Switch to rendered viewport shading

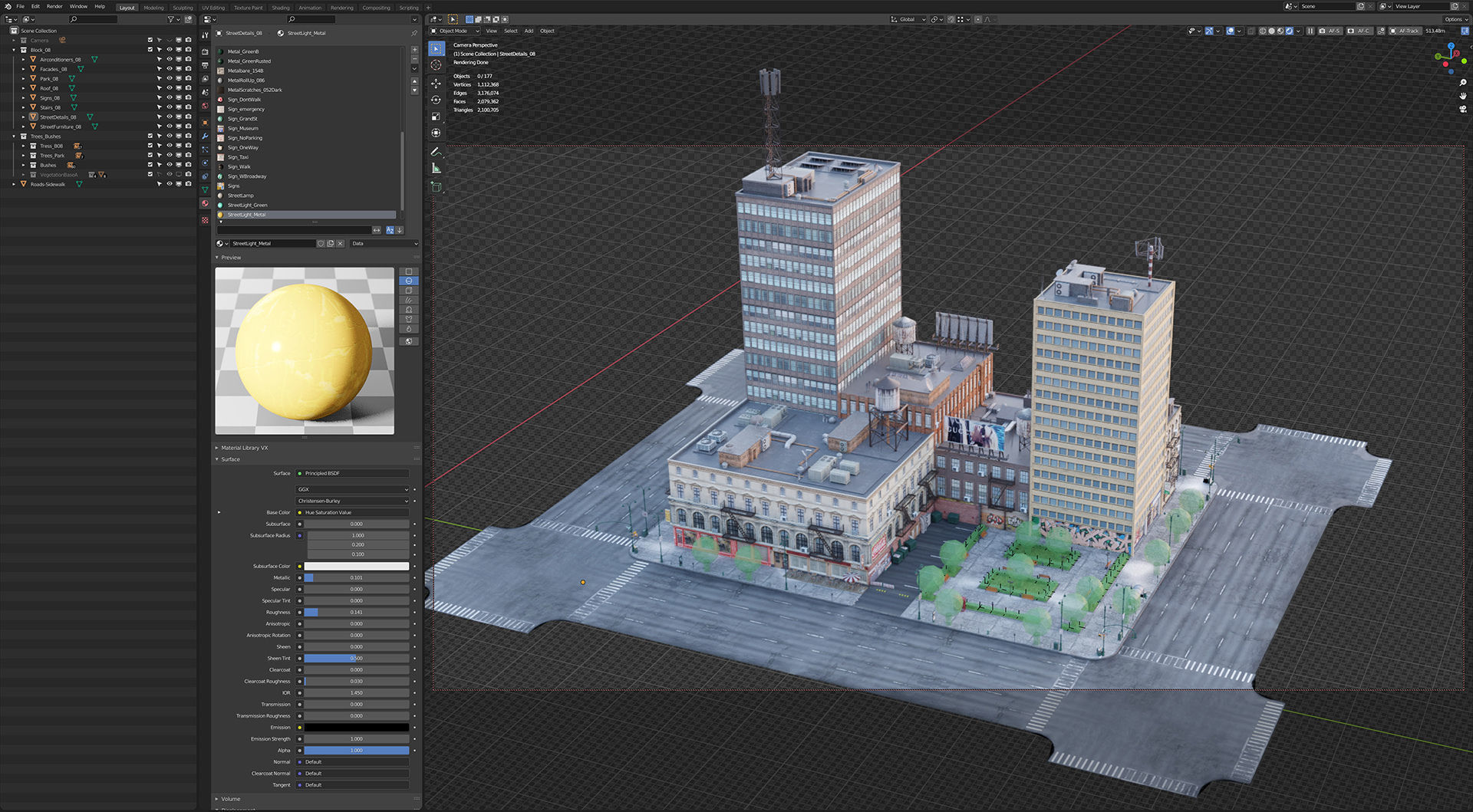pos(1289,31)
